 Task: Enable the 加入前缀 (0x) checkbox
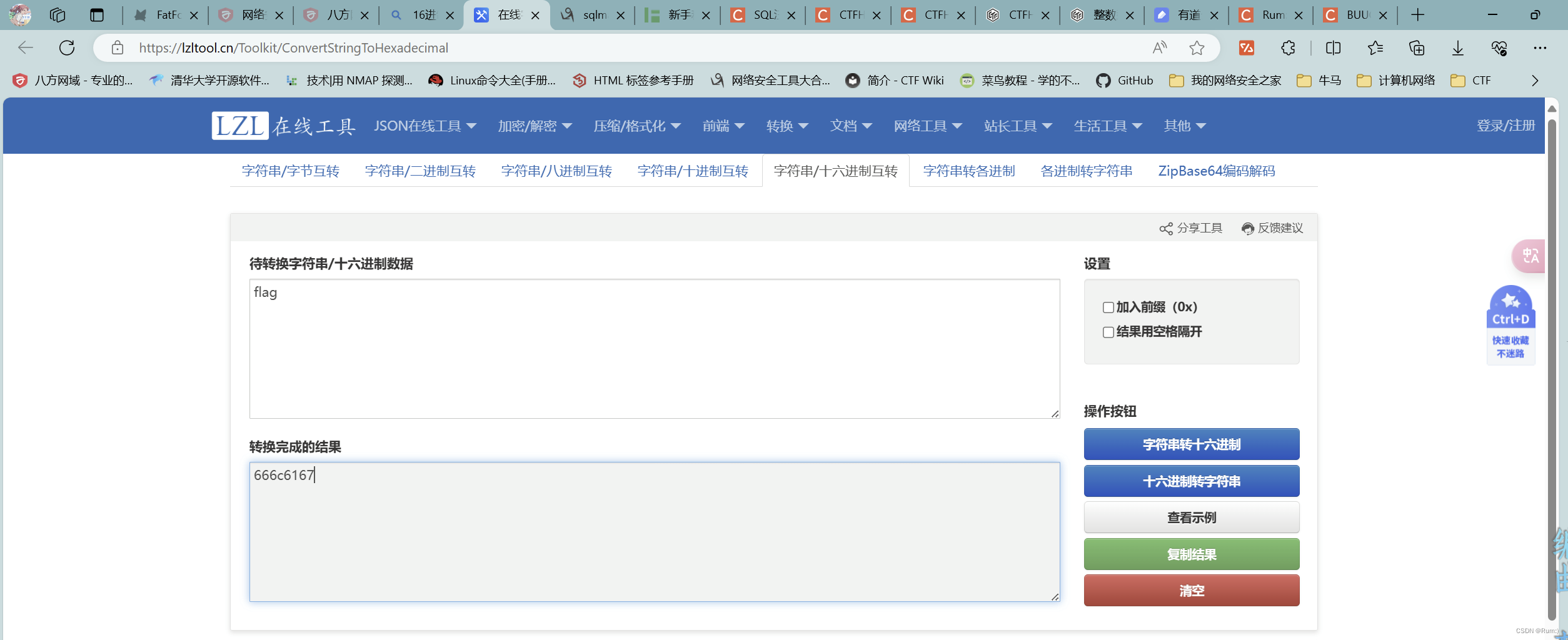(1108, 307)
